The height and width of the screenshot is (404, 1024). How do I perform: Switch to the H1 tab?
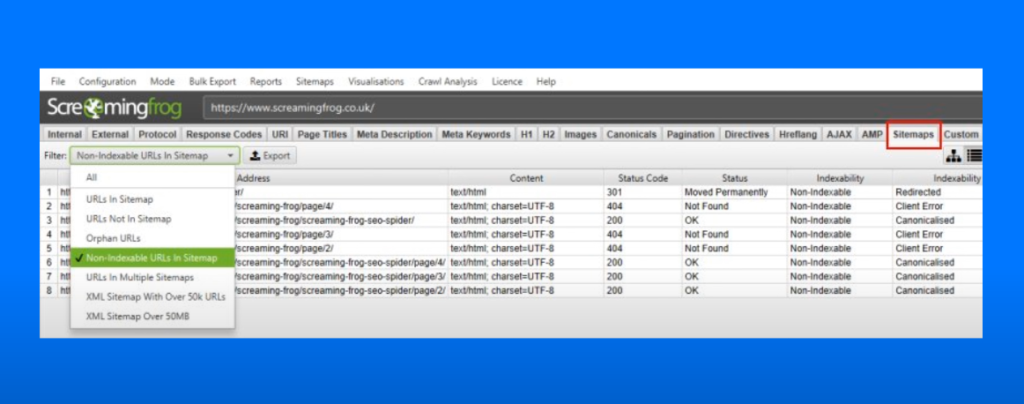[526, 134]
